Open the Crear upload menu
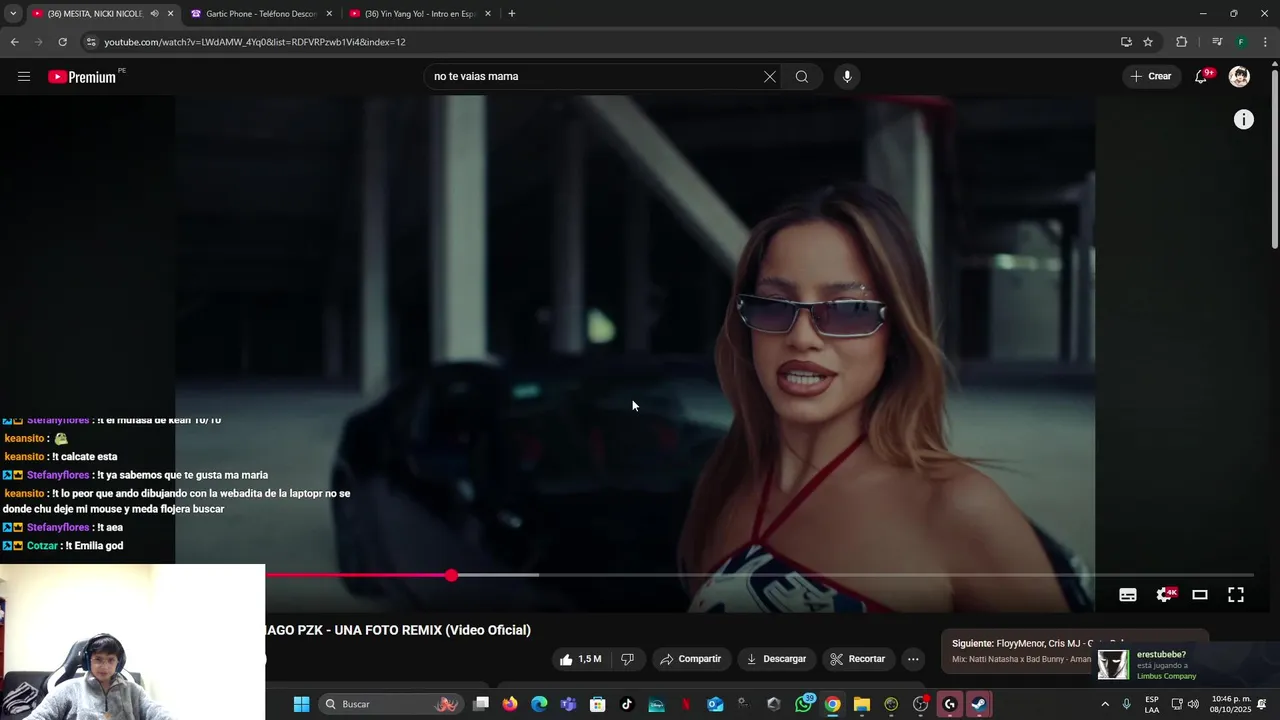Image resolution: width=1280 pixels, height=720 pixels. point(1150,76)
